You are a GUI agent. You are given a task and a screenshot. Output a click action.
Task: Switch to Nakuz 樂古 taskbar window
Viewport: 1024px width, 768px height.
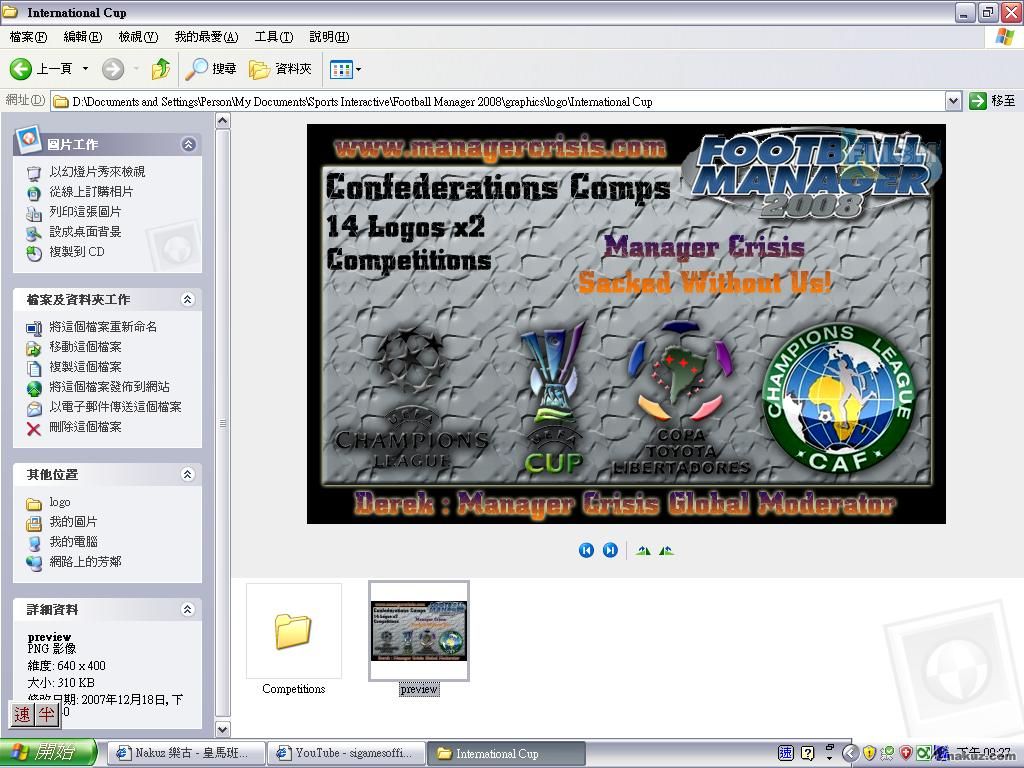point(185,754)
